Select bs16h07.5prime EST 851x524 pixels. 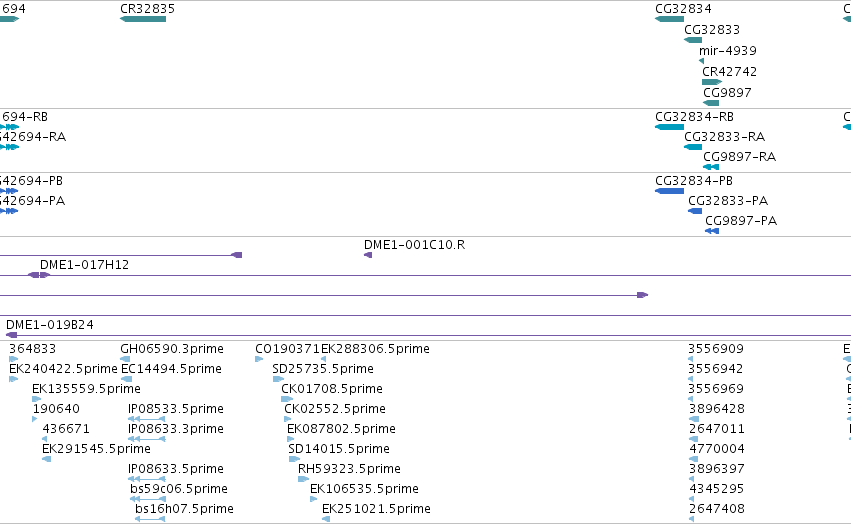point(184,509)
